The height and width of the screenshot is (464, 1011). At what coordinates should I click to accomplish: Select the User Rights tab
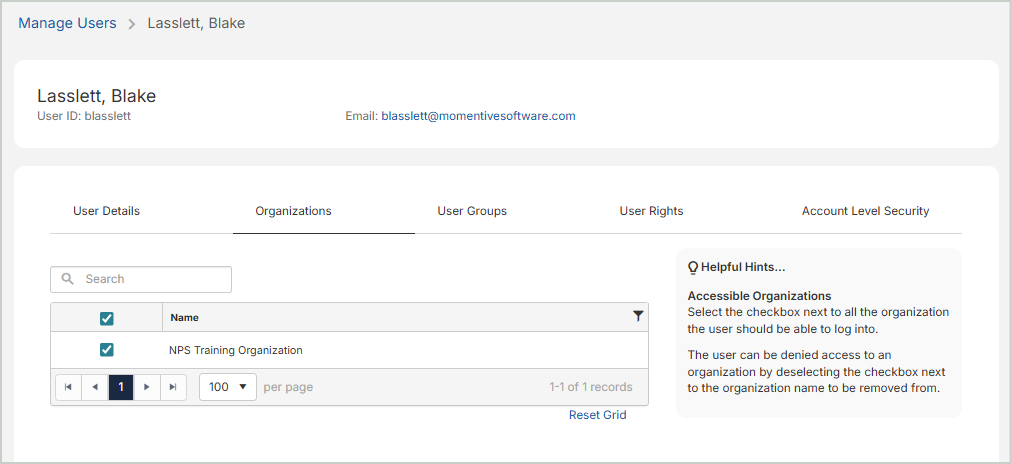pyautogui.click(x=651, y=211)
